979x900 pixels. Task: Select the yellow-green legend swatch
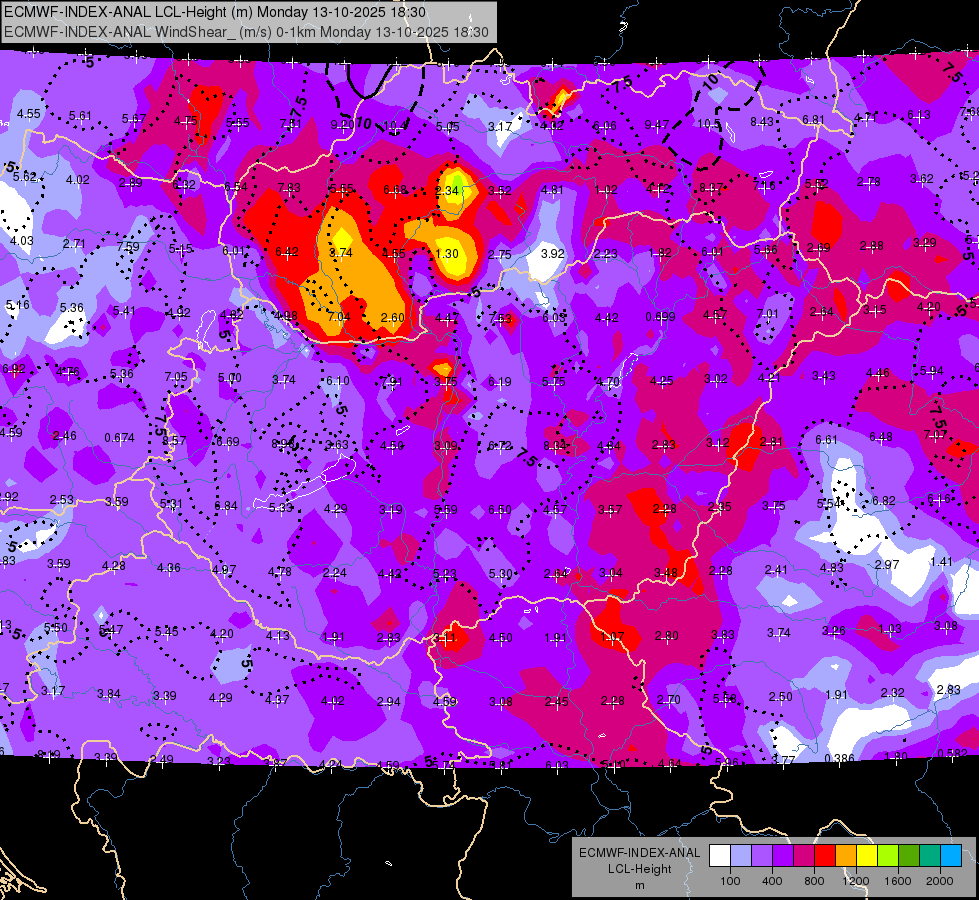888,856
